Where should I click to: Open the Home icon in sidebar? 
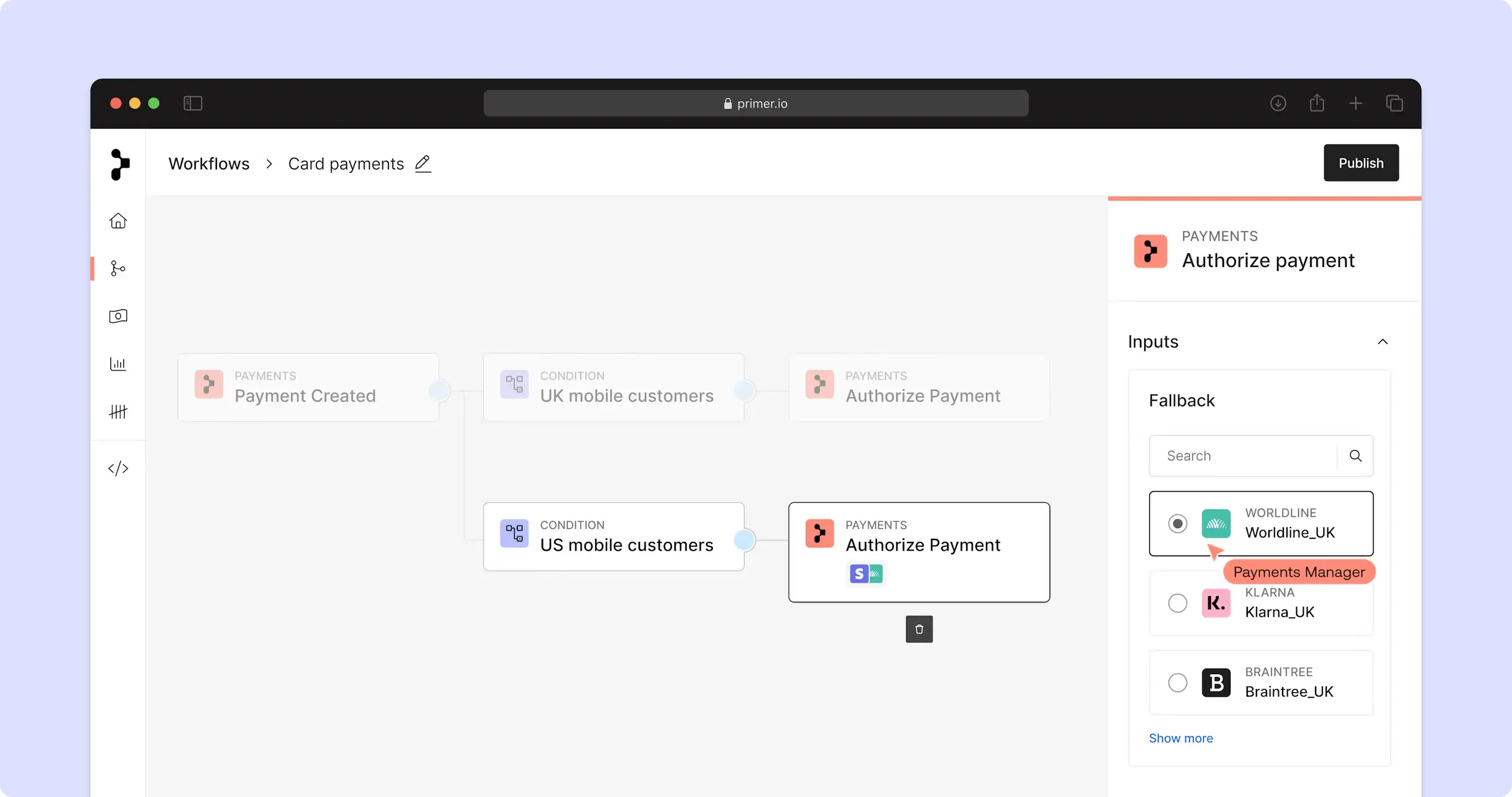(118, 221)
